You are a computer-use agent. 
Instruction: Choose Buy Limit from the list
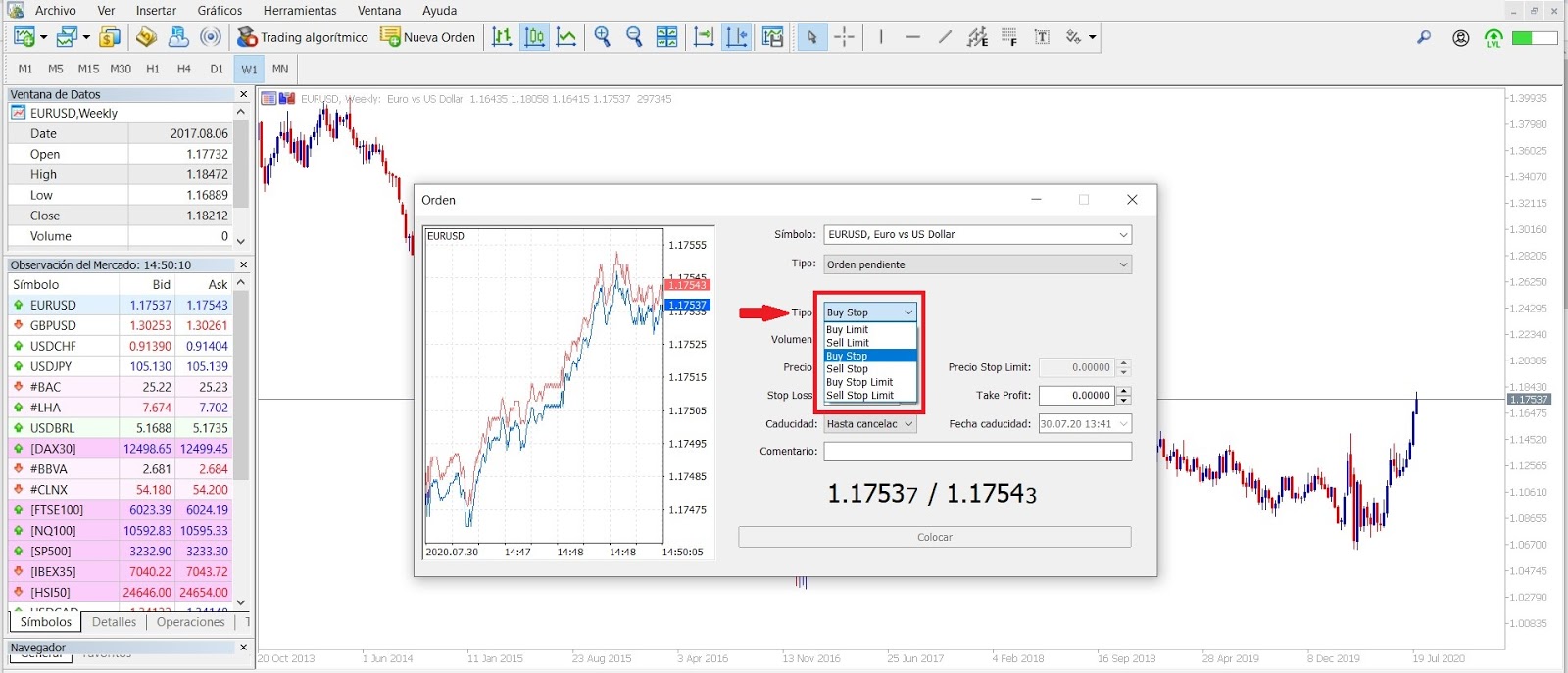[870, 330]
